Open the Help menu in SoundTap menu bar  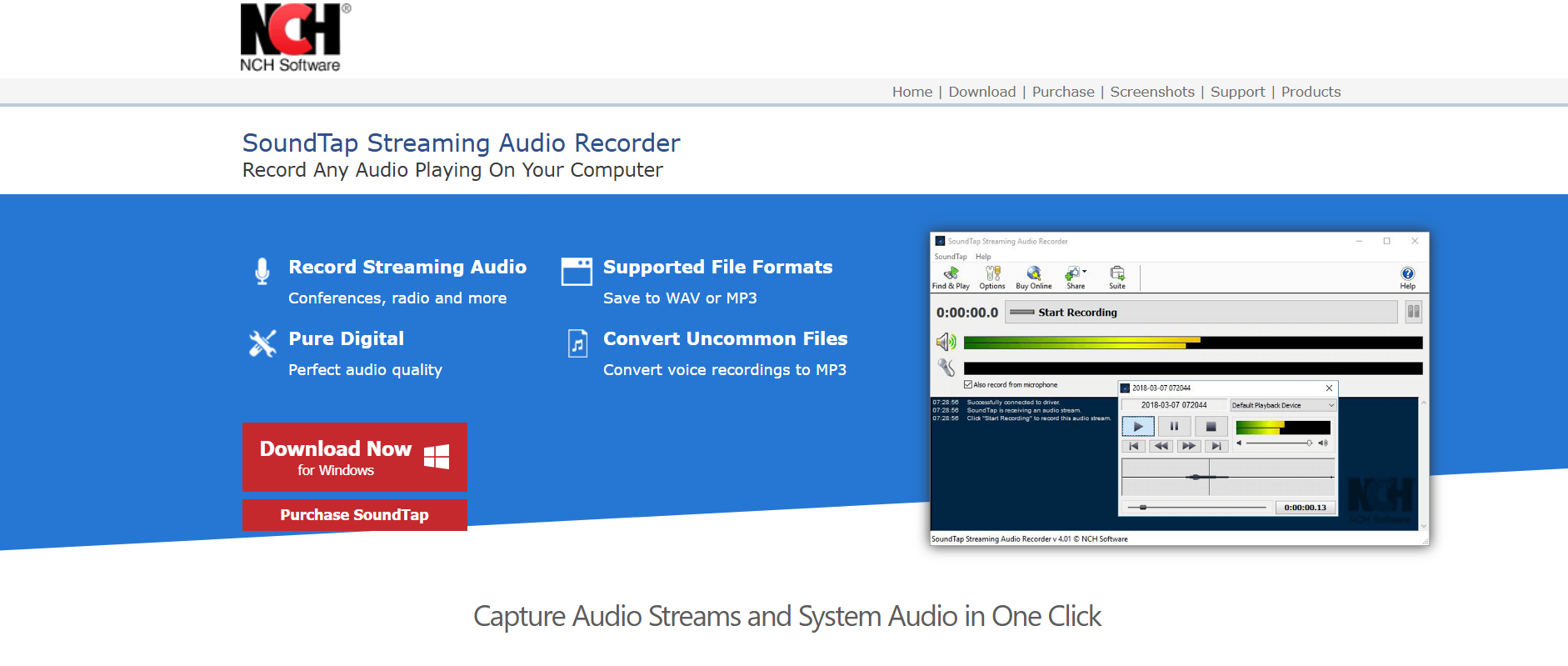pyautogui.click(x=983, y=257)
